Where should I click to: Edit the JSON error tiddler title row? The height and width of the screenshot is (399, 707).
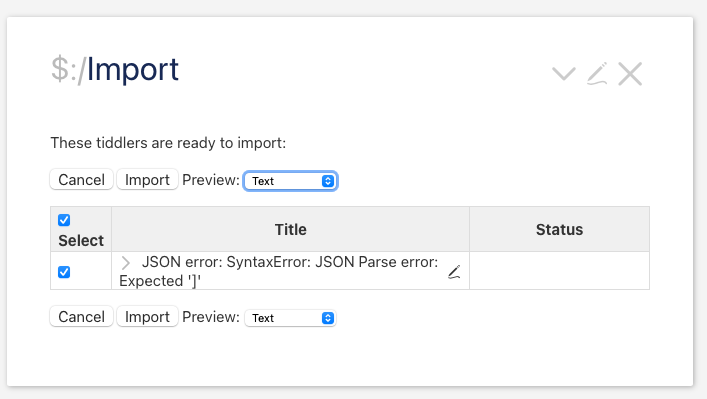point(454,272)
